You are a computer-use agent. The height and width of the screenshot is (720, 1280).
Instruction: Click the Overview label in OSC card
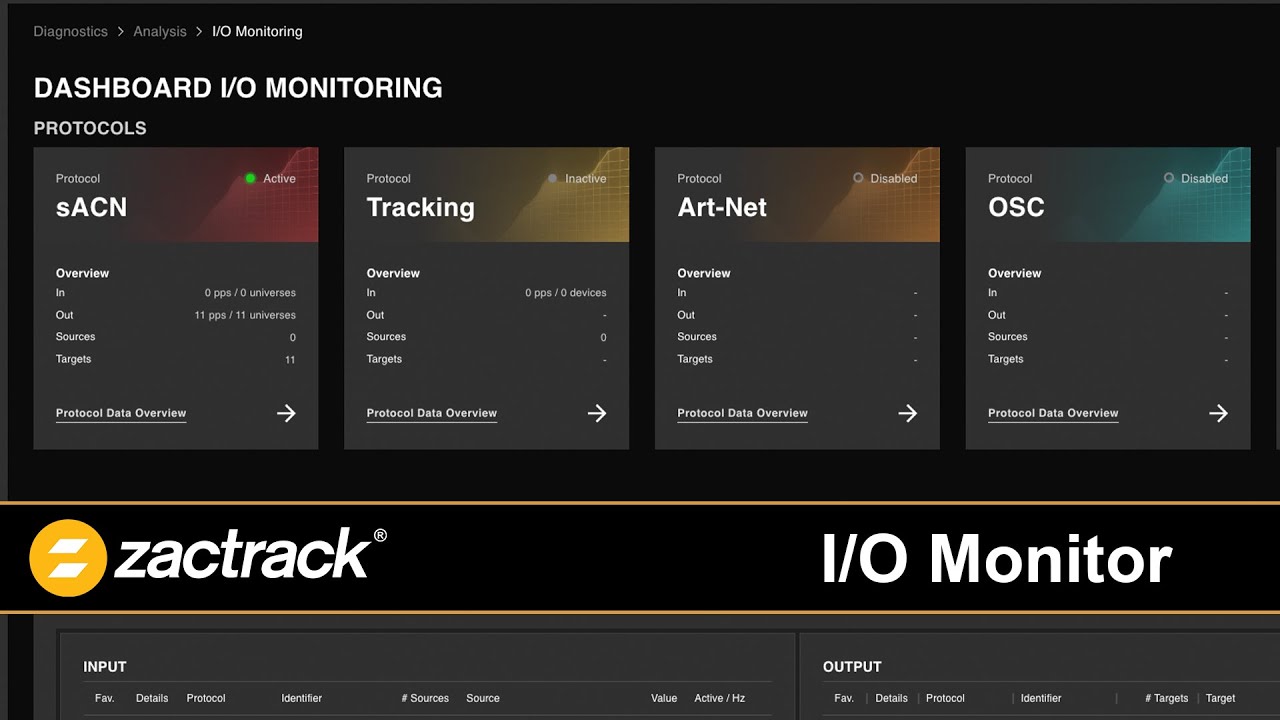(1014, 273)
